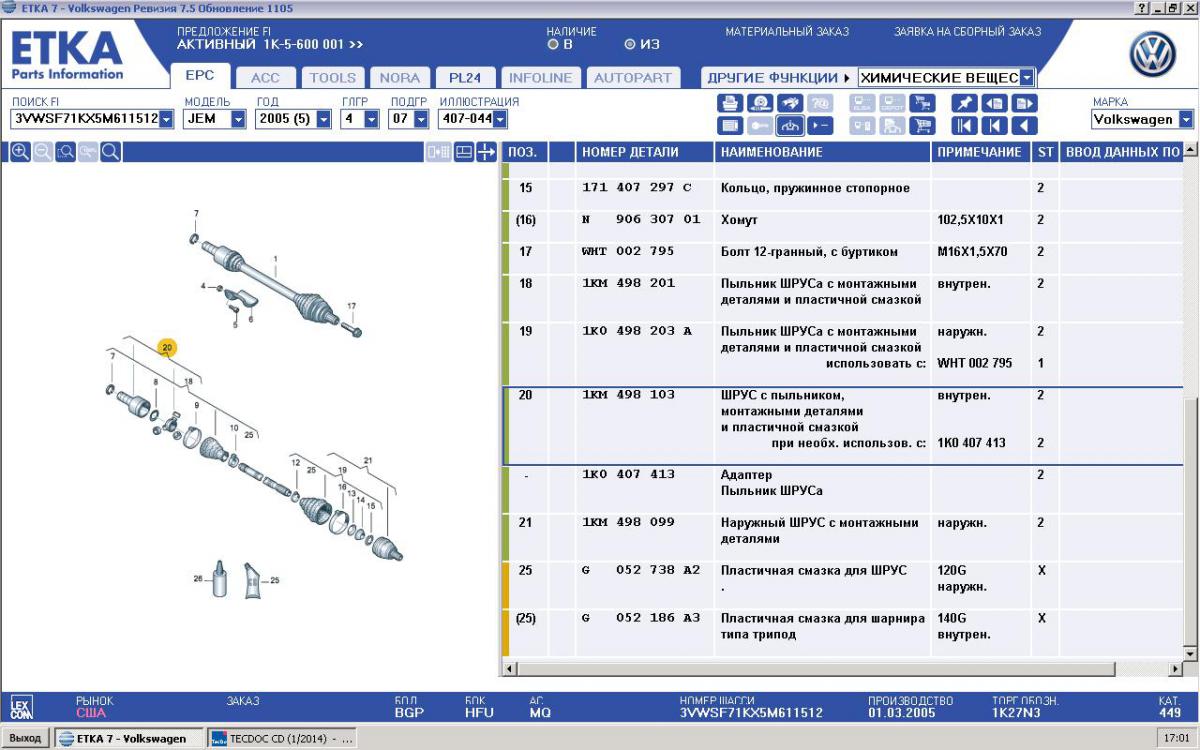This screenshot has width=1200, height=750.
Task: Open the ИЛЛЮСТРАЦИЯ dropdown showing 407-044
Action: (500, 120)
